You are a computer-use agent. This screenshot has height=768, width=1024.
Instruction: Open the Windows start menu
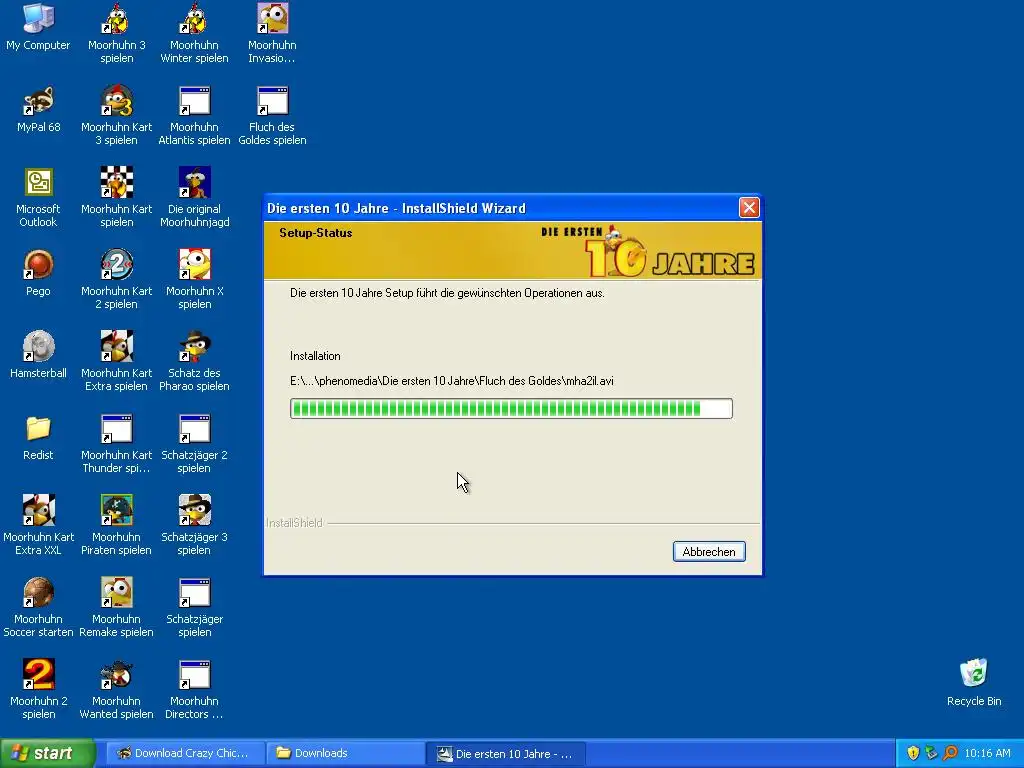[x=47, y=754]
